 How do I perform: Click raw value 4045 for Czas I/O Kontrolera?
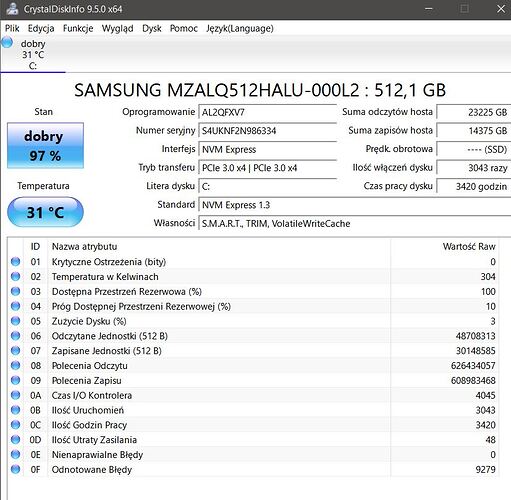coord(485,395)
